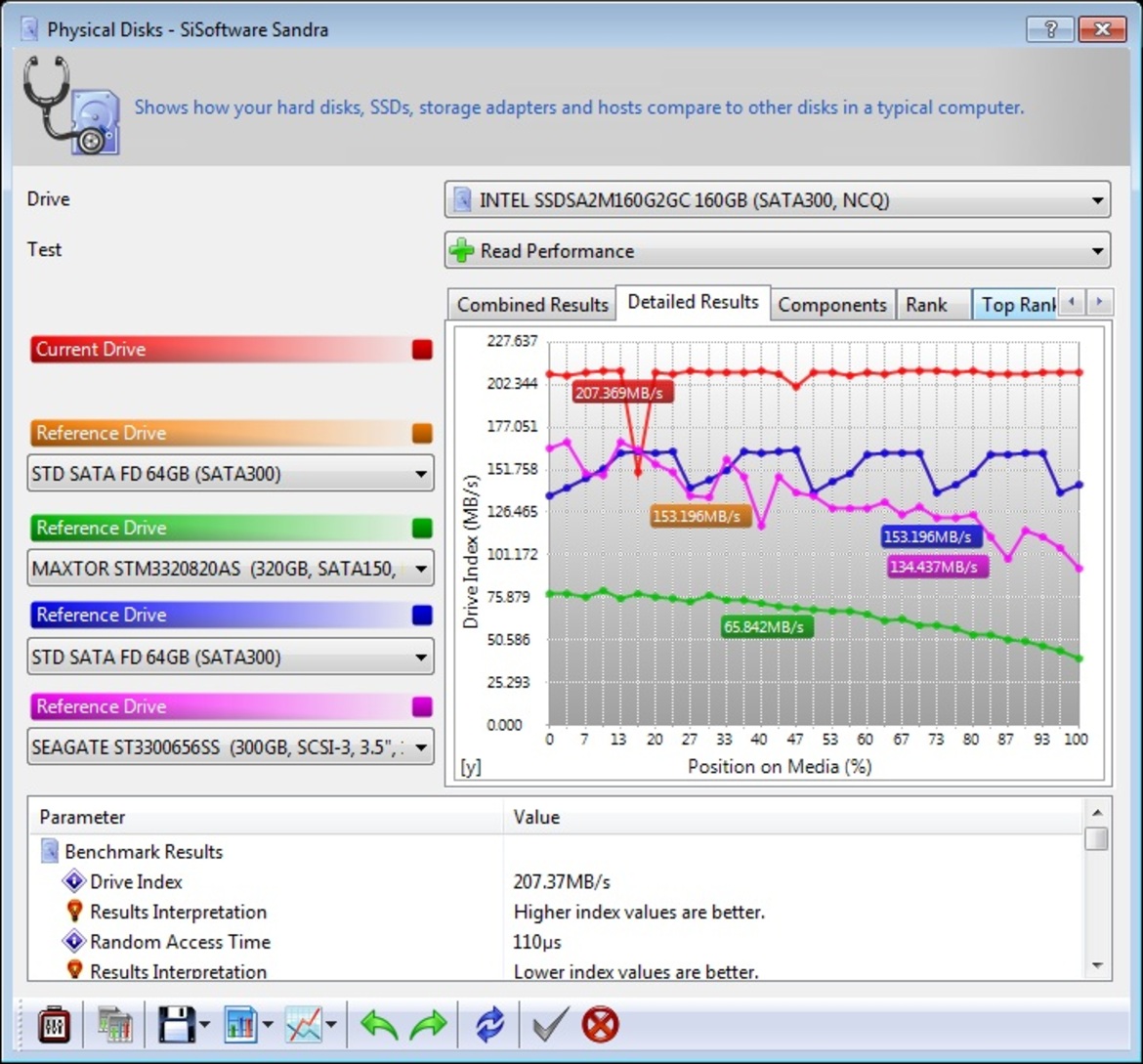This screenshot has height=1064, width=1143.
Task: Switch to the Rank tab
Action: pyautogui.click(x=933, y=304)
